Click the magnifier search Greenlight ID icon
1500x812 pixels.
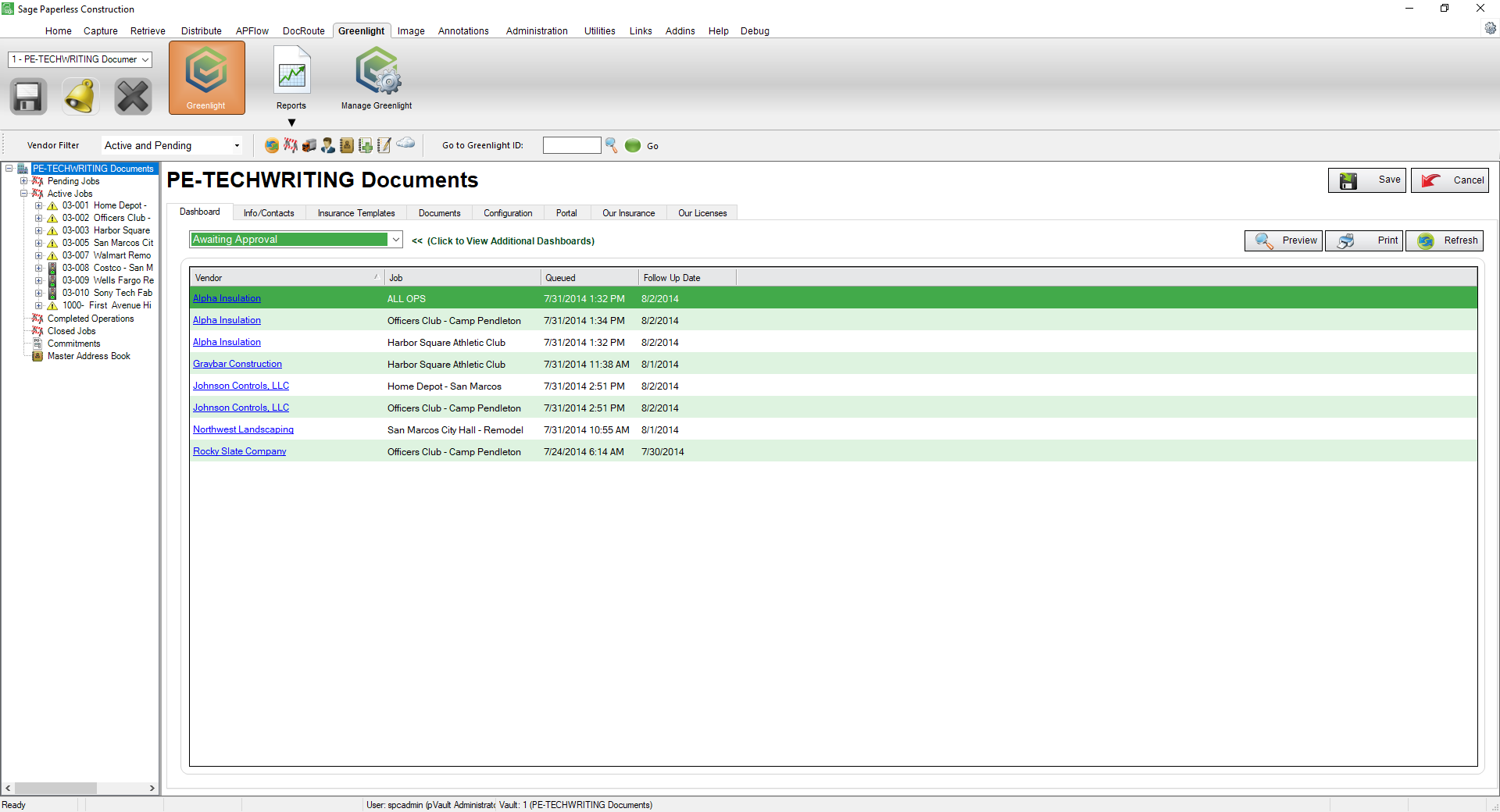(612, 145)
